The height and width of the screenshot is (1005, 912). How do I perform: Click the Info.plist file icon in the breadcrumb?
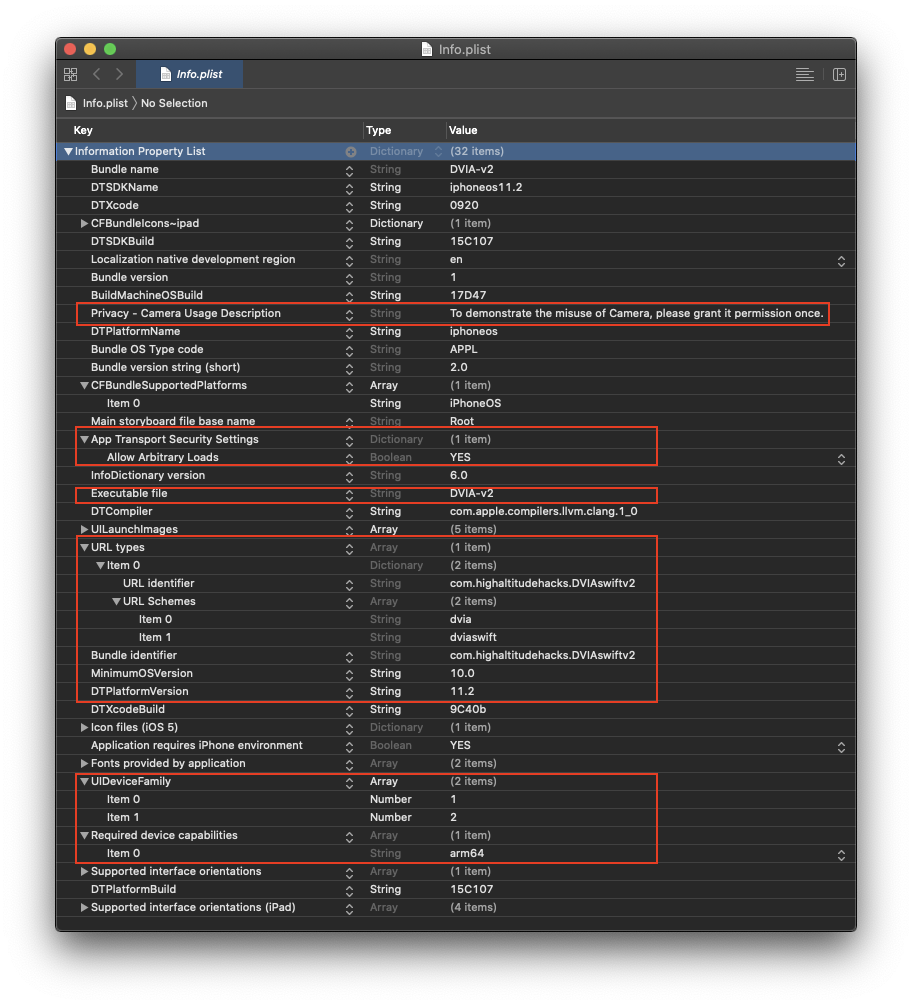(71, 103)
